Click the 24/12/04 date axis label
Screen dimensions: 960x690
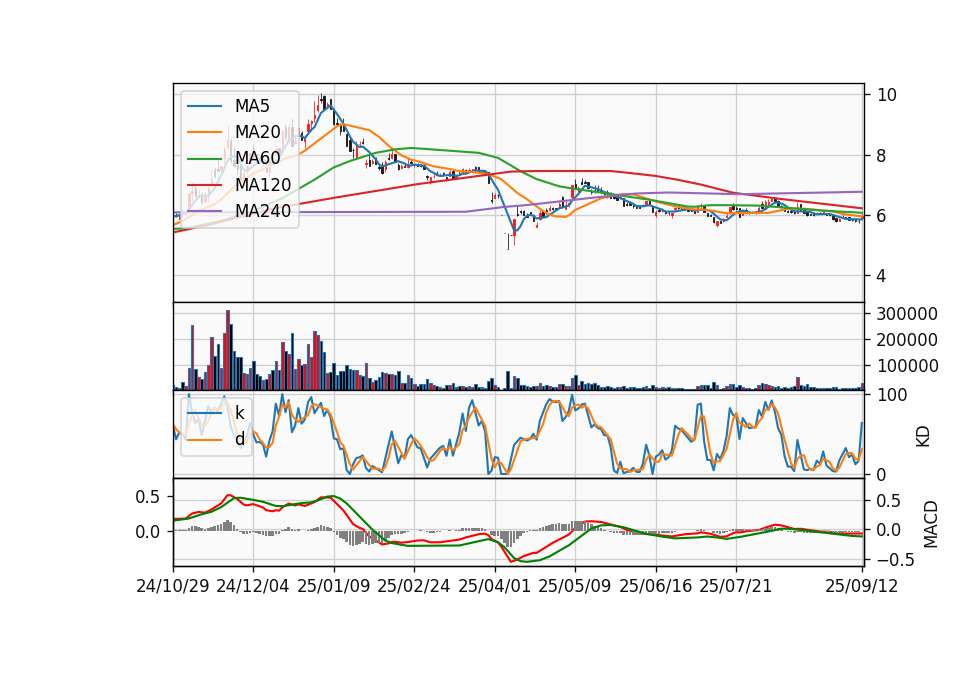253,586
